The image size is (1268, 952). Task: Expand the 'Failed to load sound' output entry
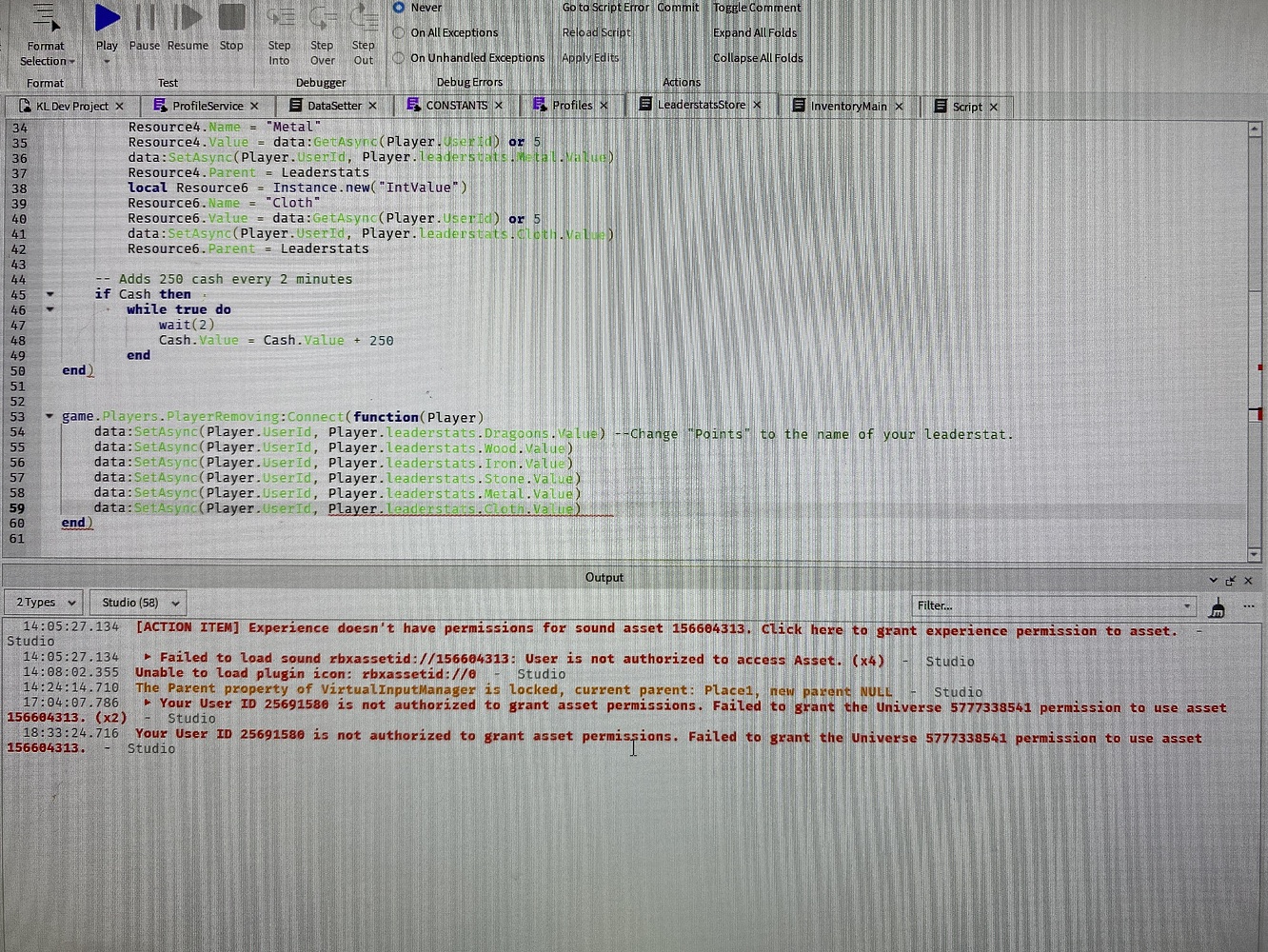tap(148, 658)
